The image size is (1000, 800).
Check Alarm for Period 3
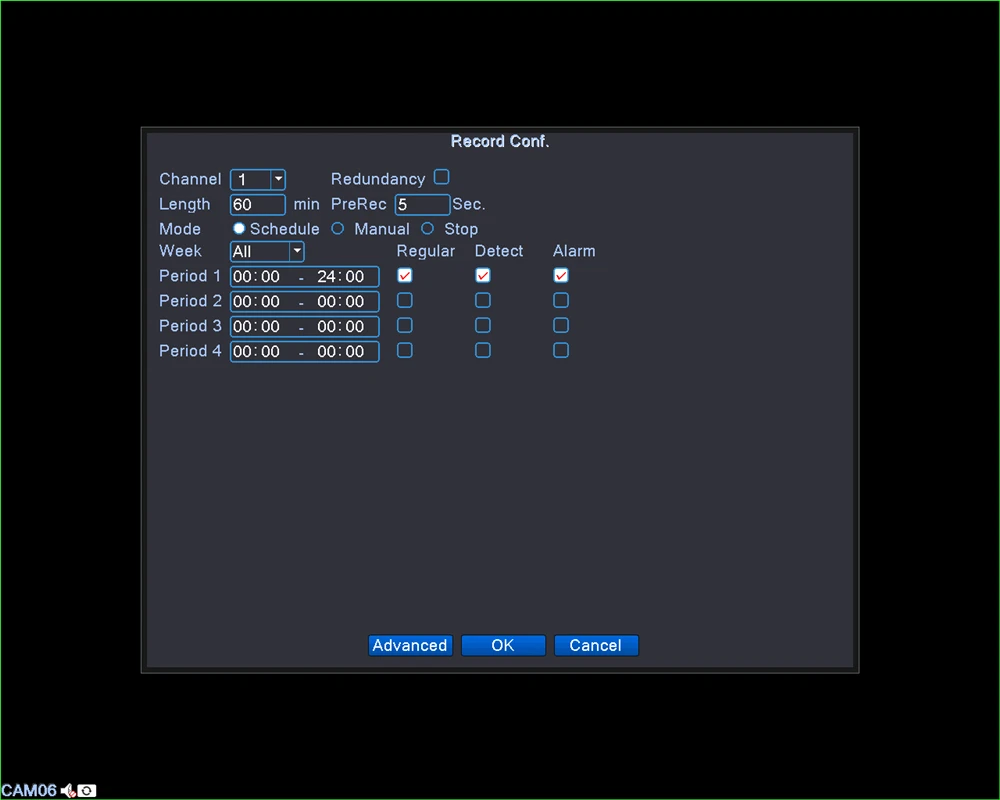[x=561, y=325]
